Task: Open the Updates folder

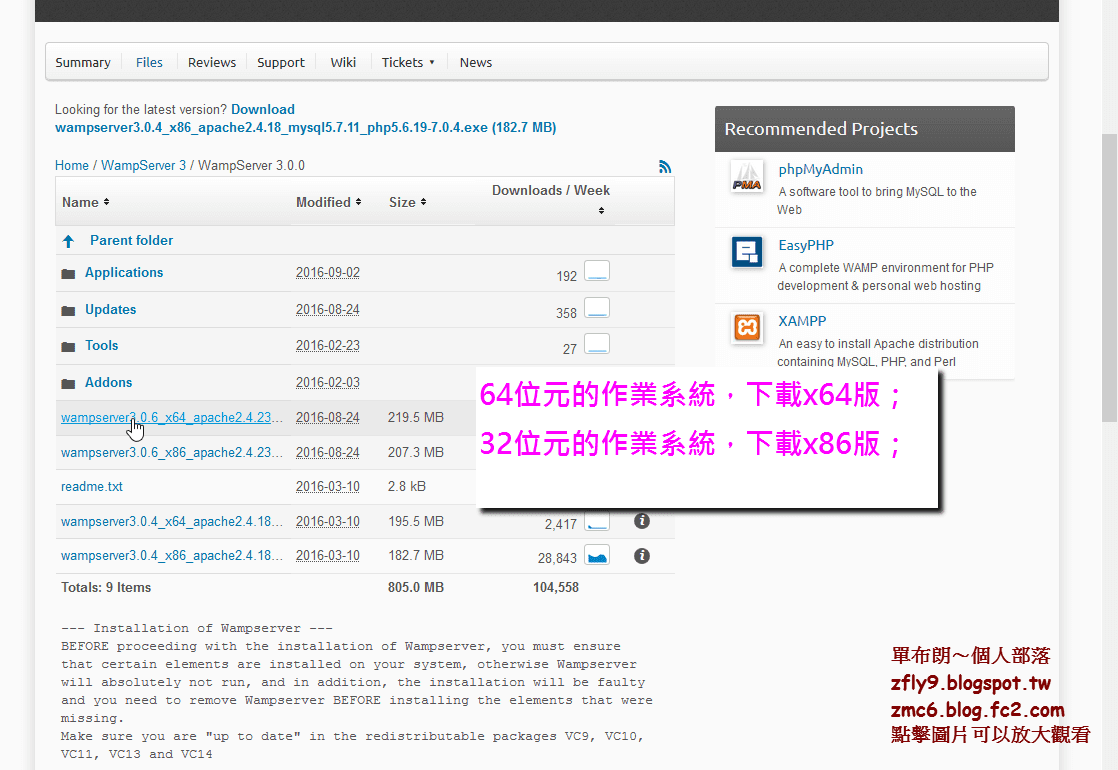Action: pos(111,310)
